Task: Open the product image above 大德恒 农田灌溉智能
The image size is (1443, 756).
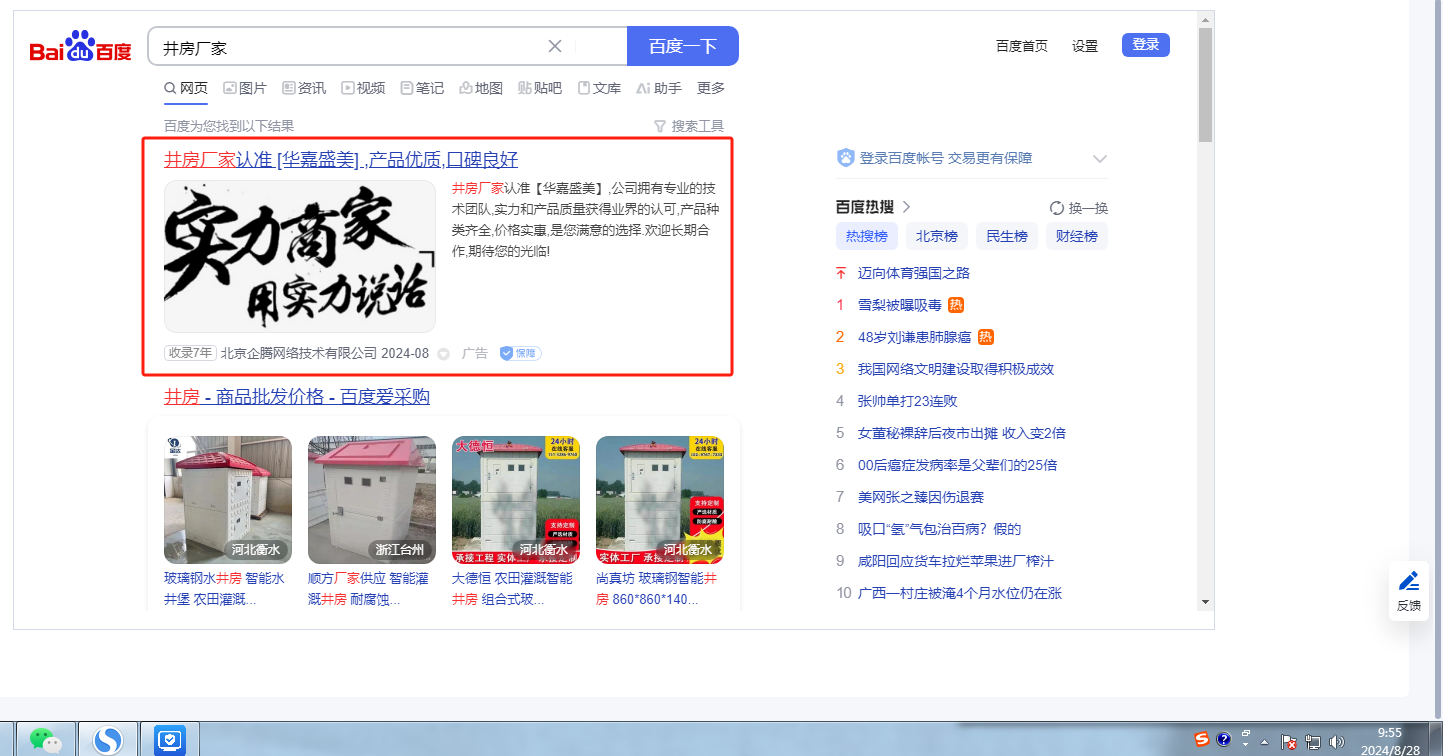Action: tap(516, 500)
